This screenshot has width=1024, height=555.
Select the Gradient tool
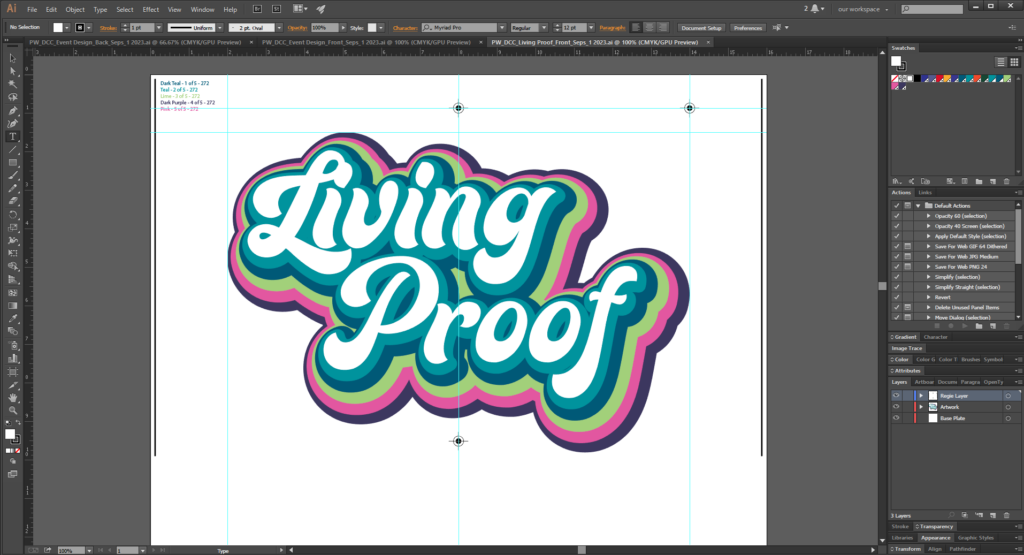coord(12,306)
